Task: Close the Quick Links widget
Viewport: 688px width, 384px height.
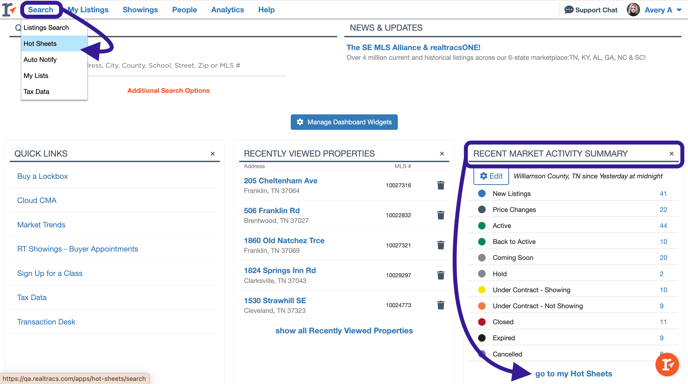Action: pyautogui.click(x=212, y=154)
